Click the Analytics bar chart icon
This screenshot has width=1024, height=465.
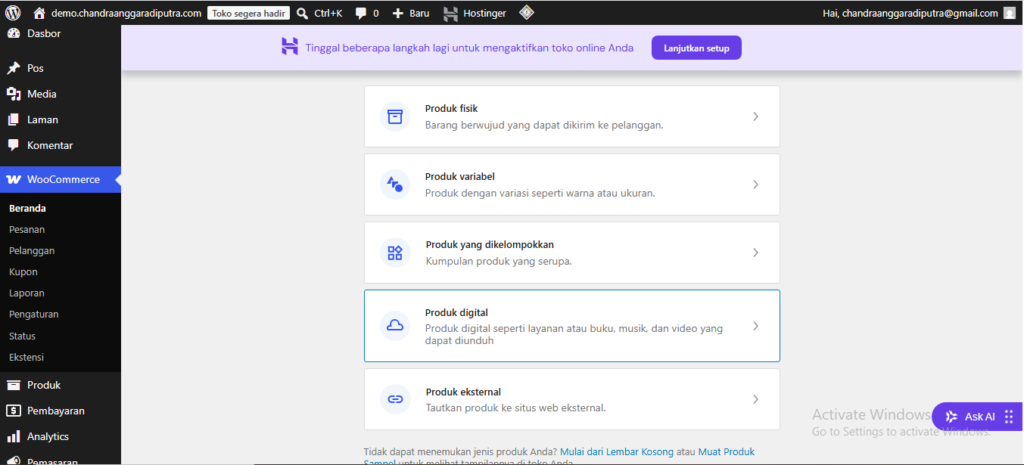(x=14, y=436)
